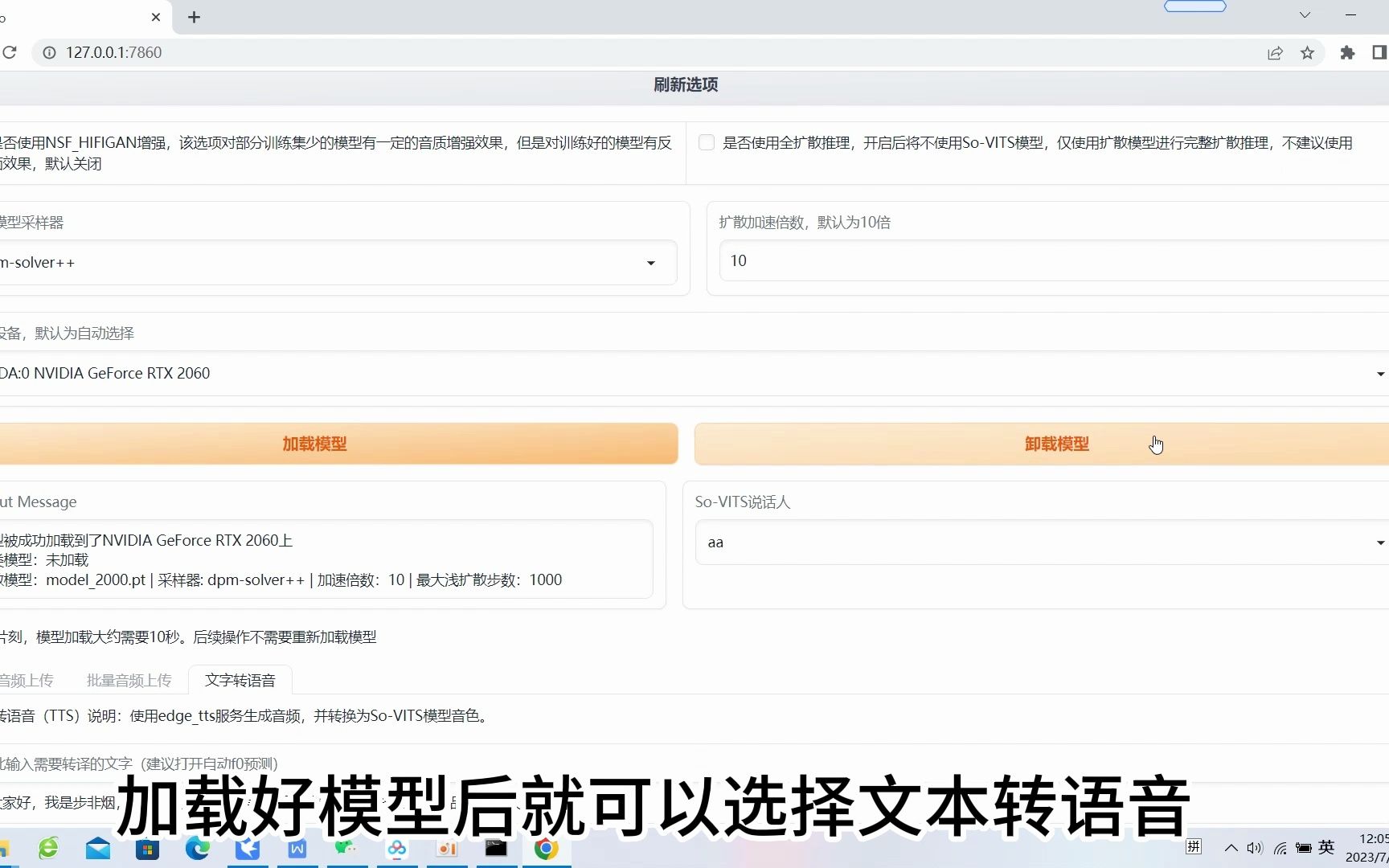Open Google Chrome from the taskbar
Screen dimensions: 1389x868
(547, 849)
